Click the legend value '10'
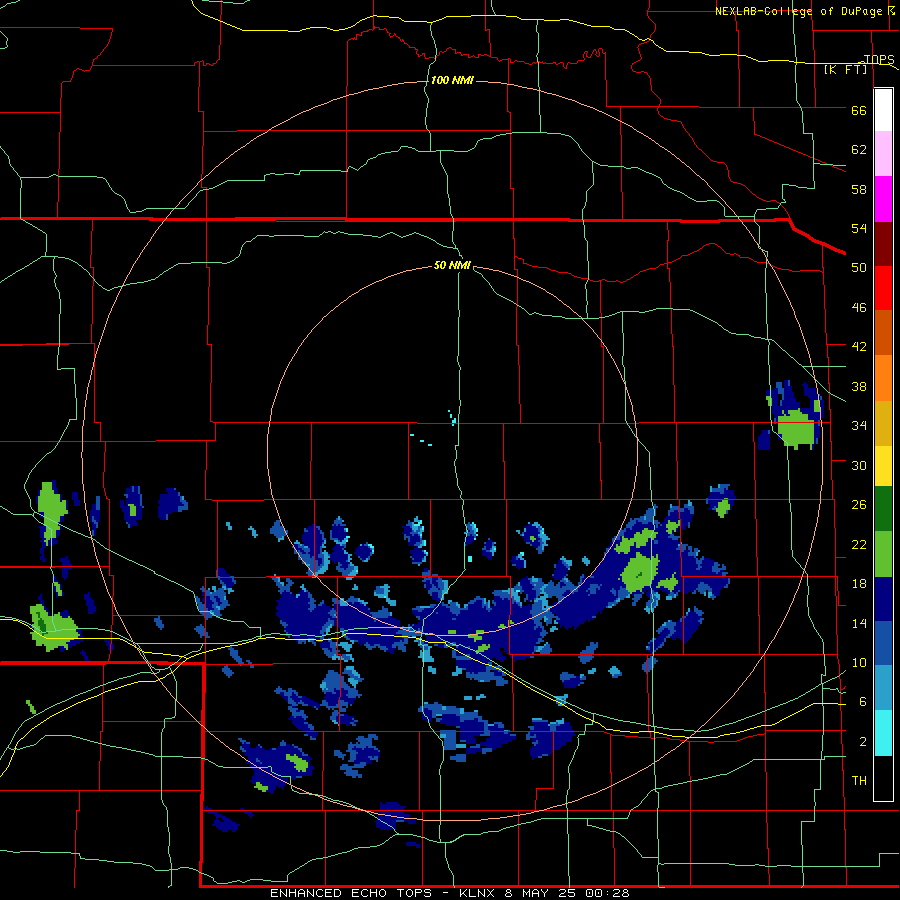Viewport: 900px width, 900px height. coord(859,663)
